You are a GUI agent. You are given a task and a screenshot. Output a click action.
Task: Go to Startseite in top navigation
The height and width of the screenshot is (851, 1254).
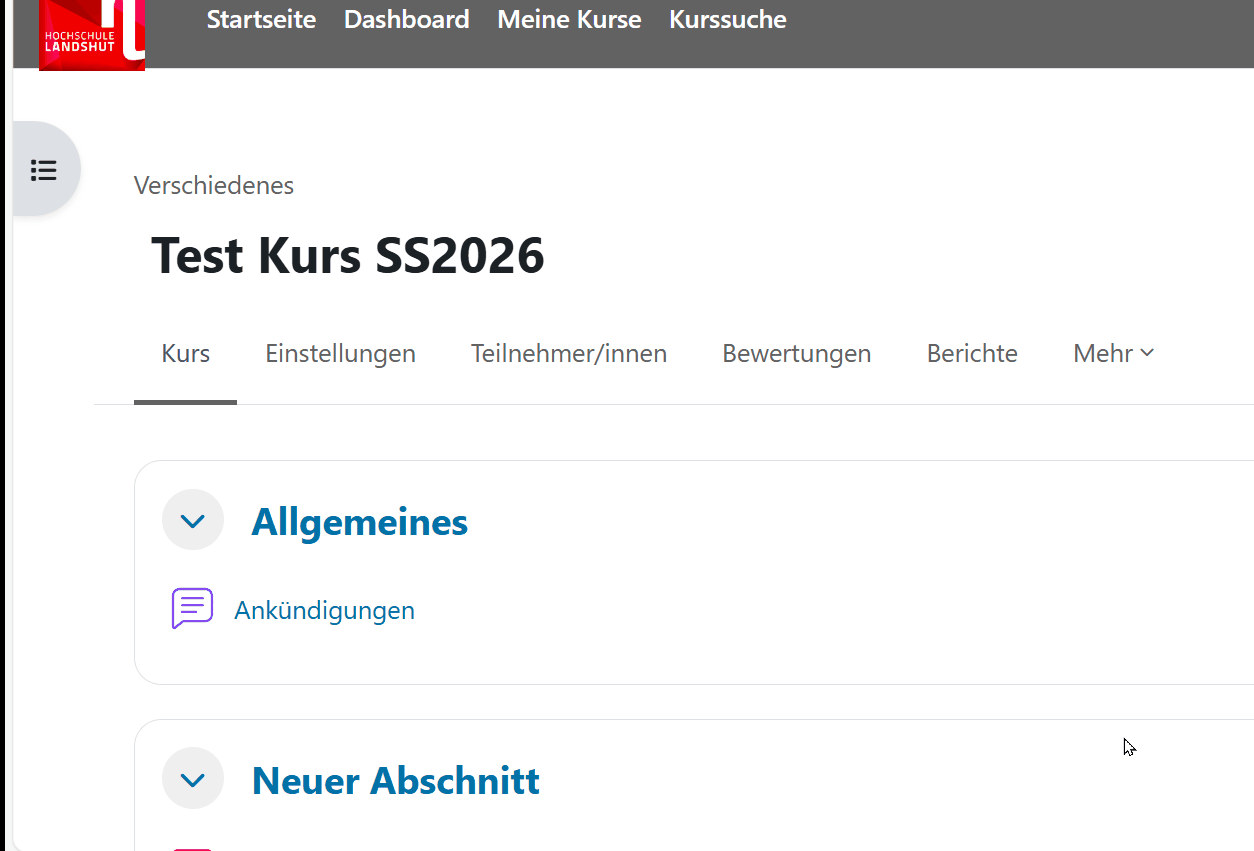point(261,20)
